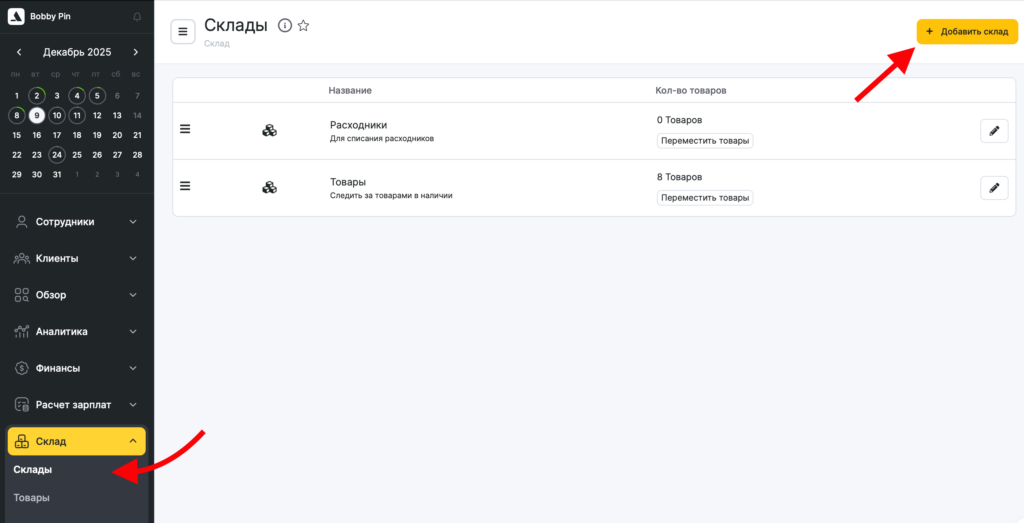1024x523 pixels.
Task: Select December 24 in the calendar
Action: [x=57, y=155]
